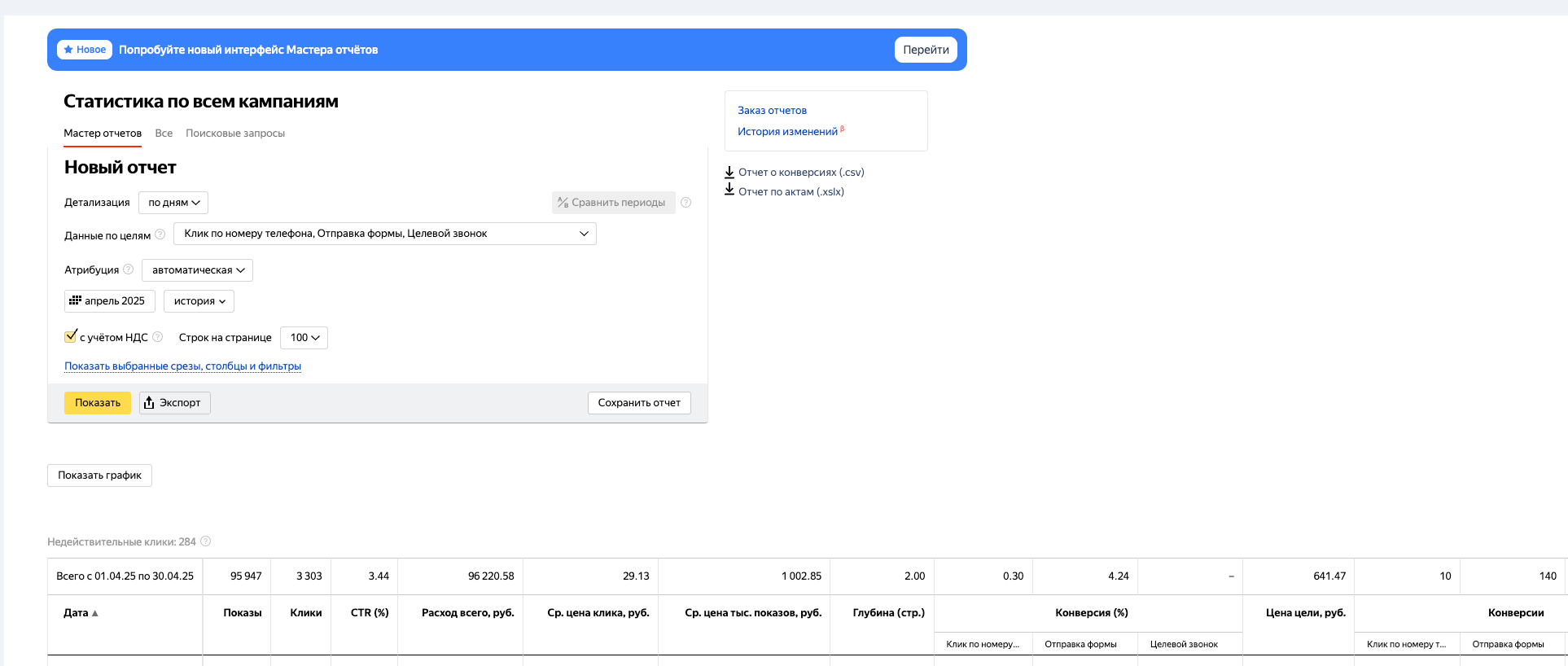Toggle the 'с учётом НДС' checkbox
Viewport: 1568px width, 666px height.
point(71,336)
